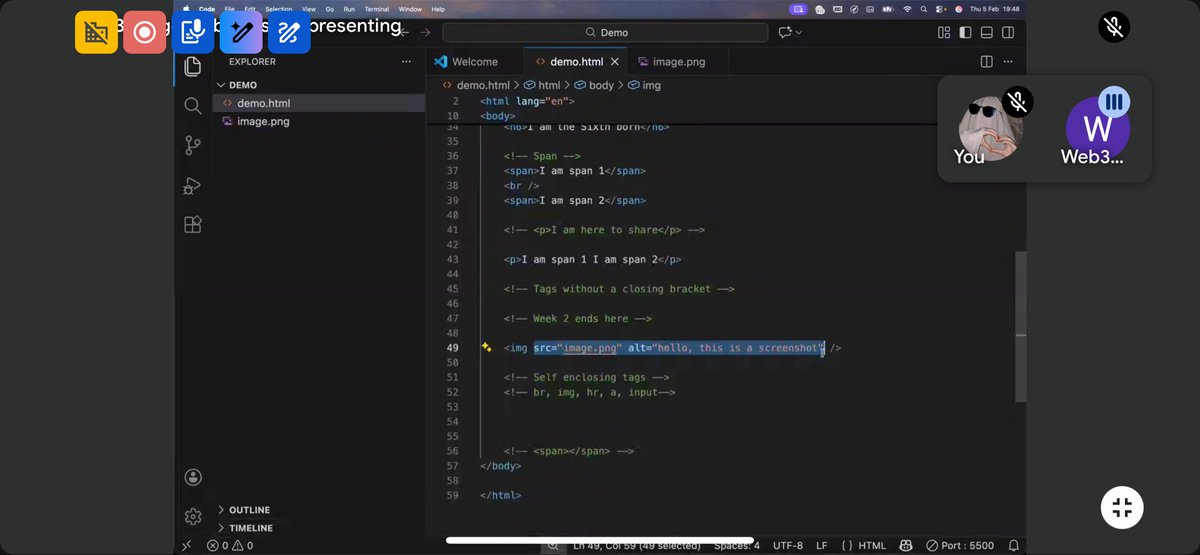The height and width of the screenshot is (555, 1200).
Task: Click UTF-8 encoding in status bar
Action: coord(787,545)
